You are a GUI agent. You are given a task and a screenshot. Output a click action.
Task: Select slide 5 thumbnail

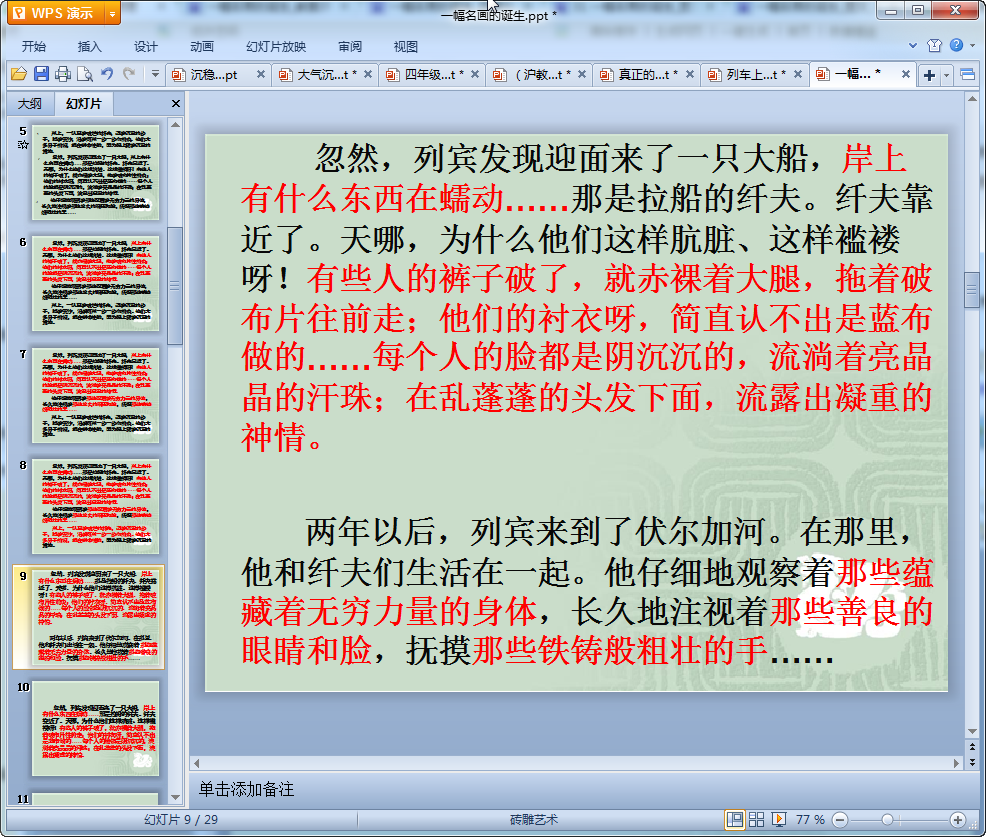pyautogui.click(x=96, y=172)
